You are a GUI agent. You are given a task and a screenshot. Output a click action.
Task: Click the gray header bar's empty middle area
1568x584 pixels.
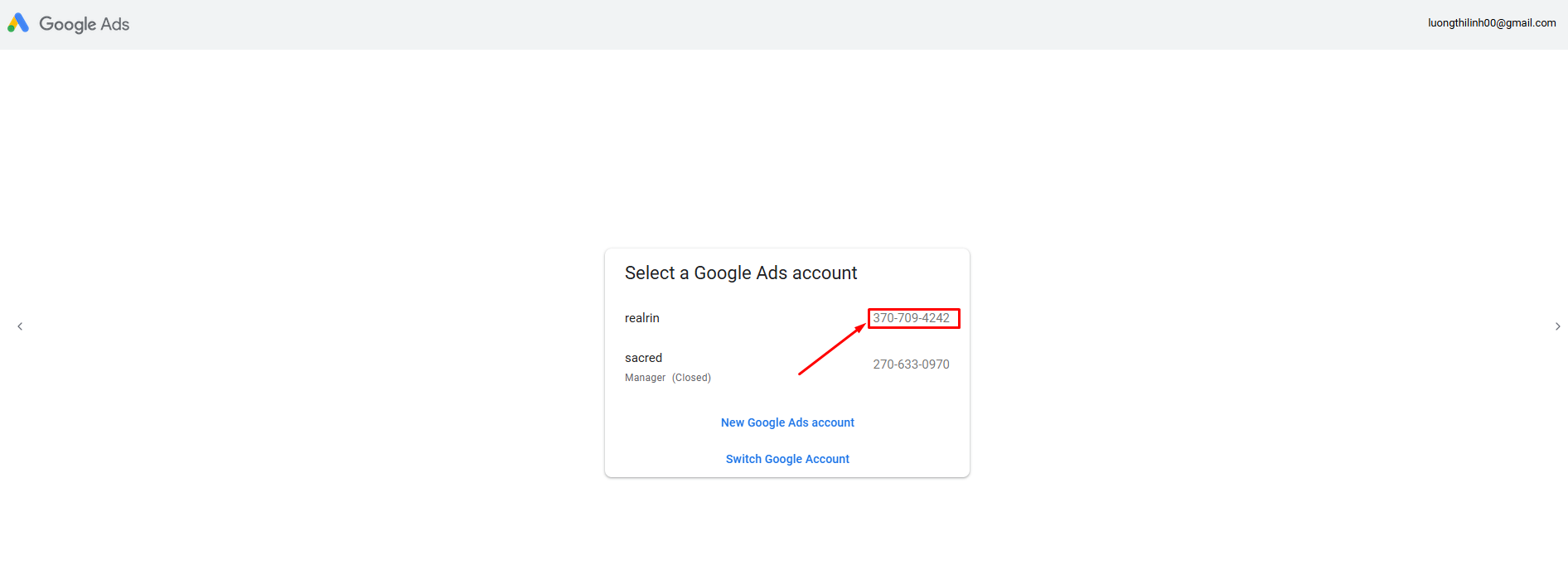pyautogui.click(x=779, y=25)
